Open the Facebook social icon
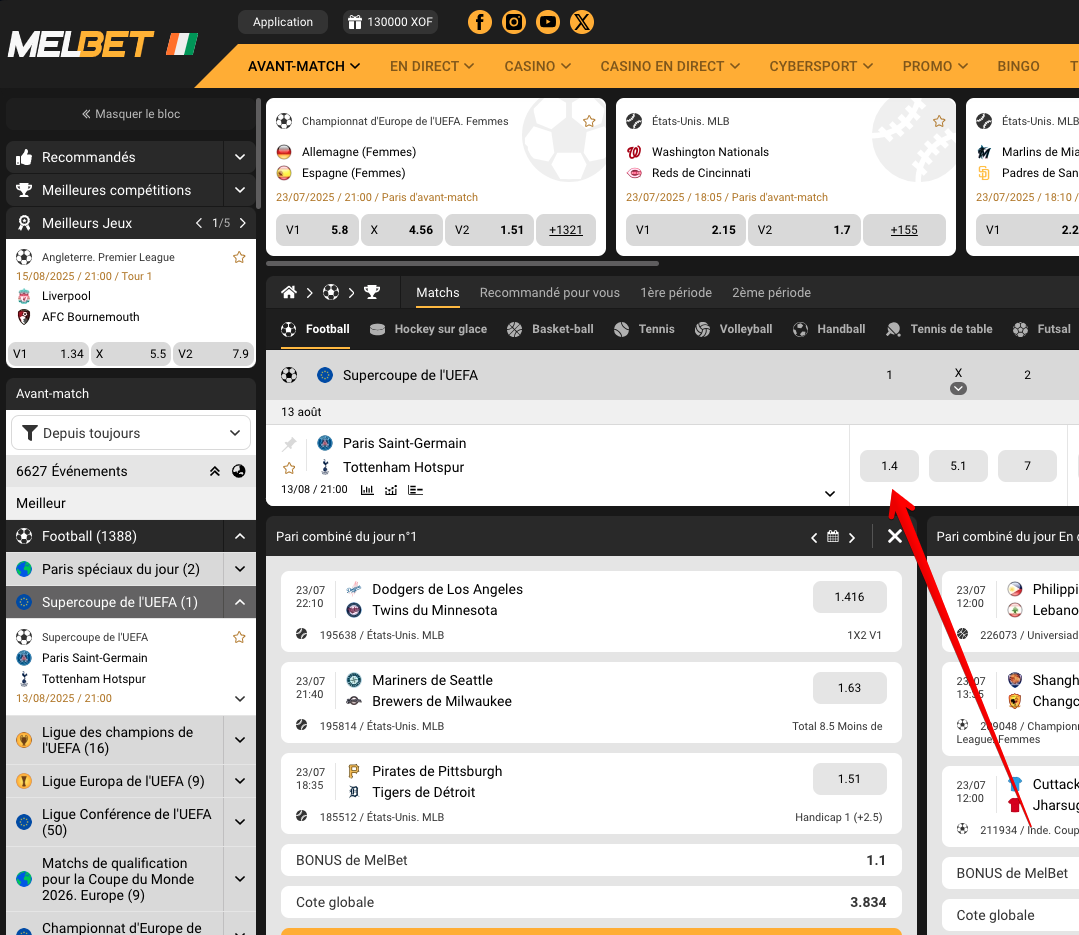 point(480,22)
